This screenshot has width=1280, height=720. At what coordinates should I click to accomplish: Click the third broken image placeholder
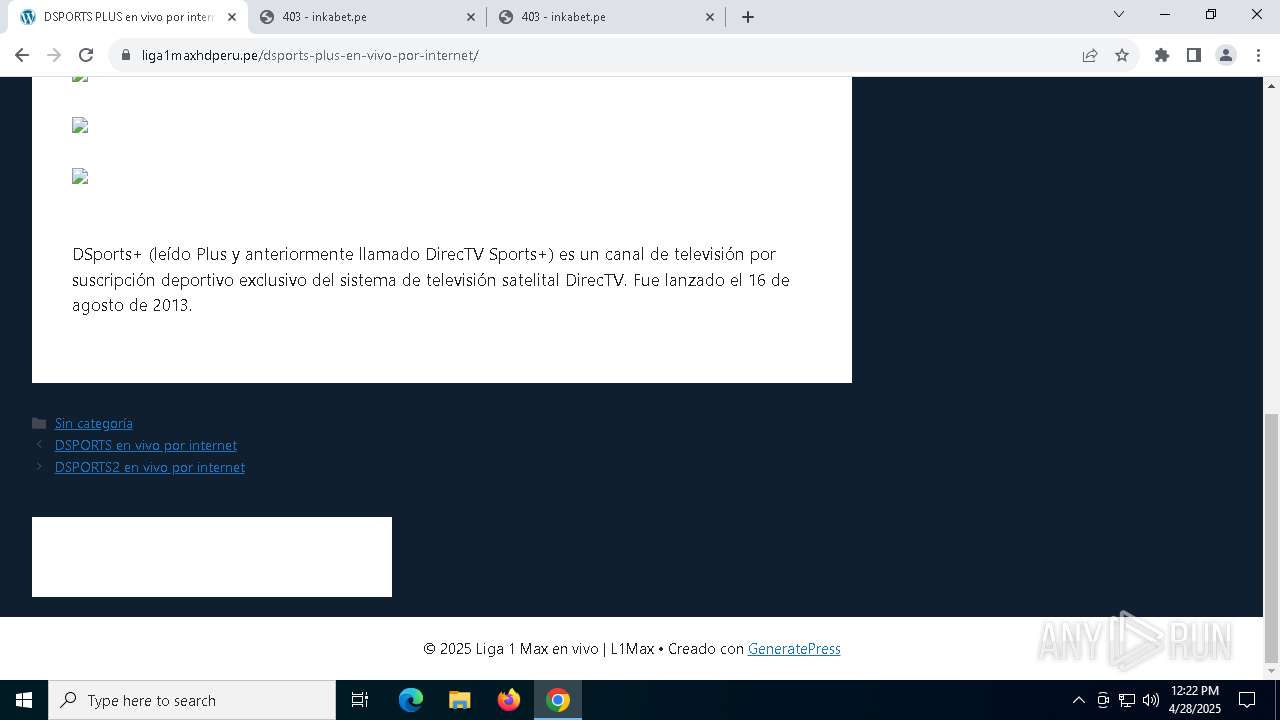[80, 176]
